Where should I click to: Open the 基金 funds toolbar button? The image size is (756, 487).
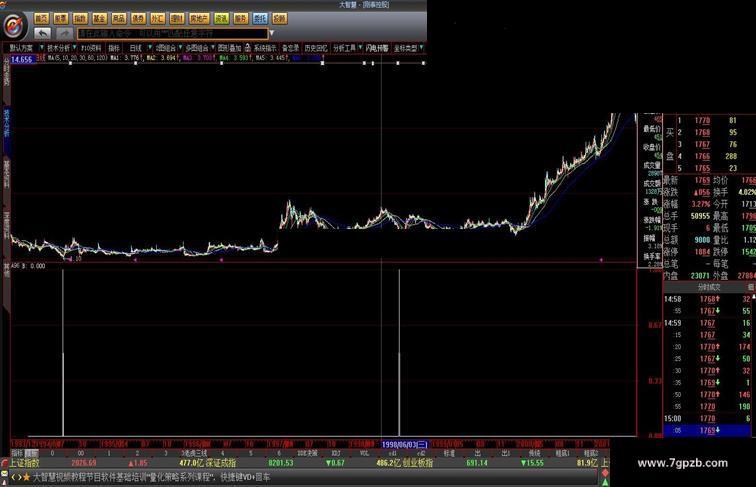[x=99, y=18]
